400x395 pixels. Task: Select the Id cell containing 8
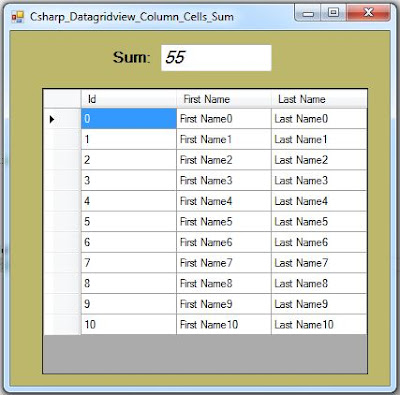[129, 283]
